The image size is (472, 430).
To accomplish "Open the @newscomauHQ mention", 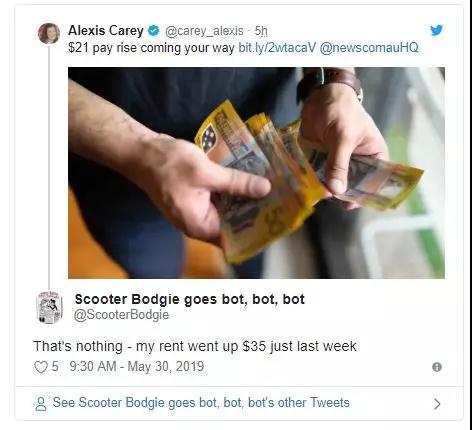I will coord(369,48).
